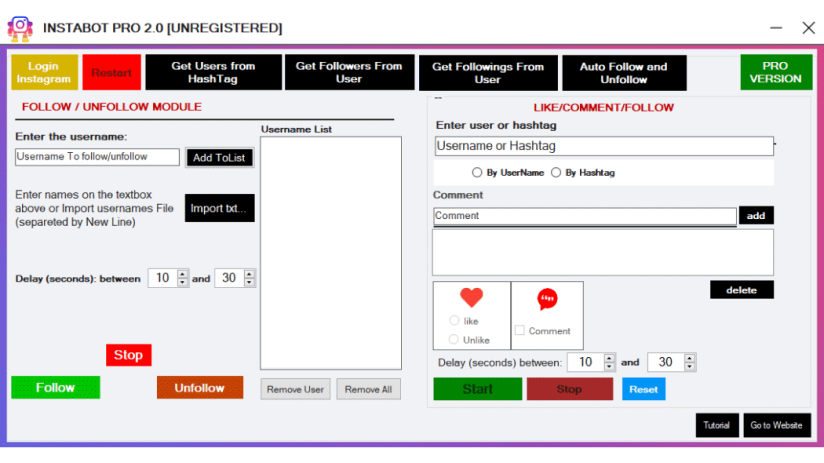
Task: Minimize the Instabot Pro window
Action: tap(776, 28)
